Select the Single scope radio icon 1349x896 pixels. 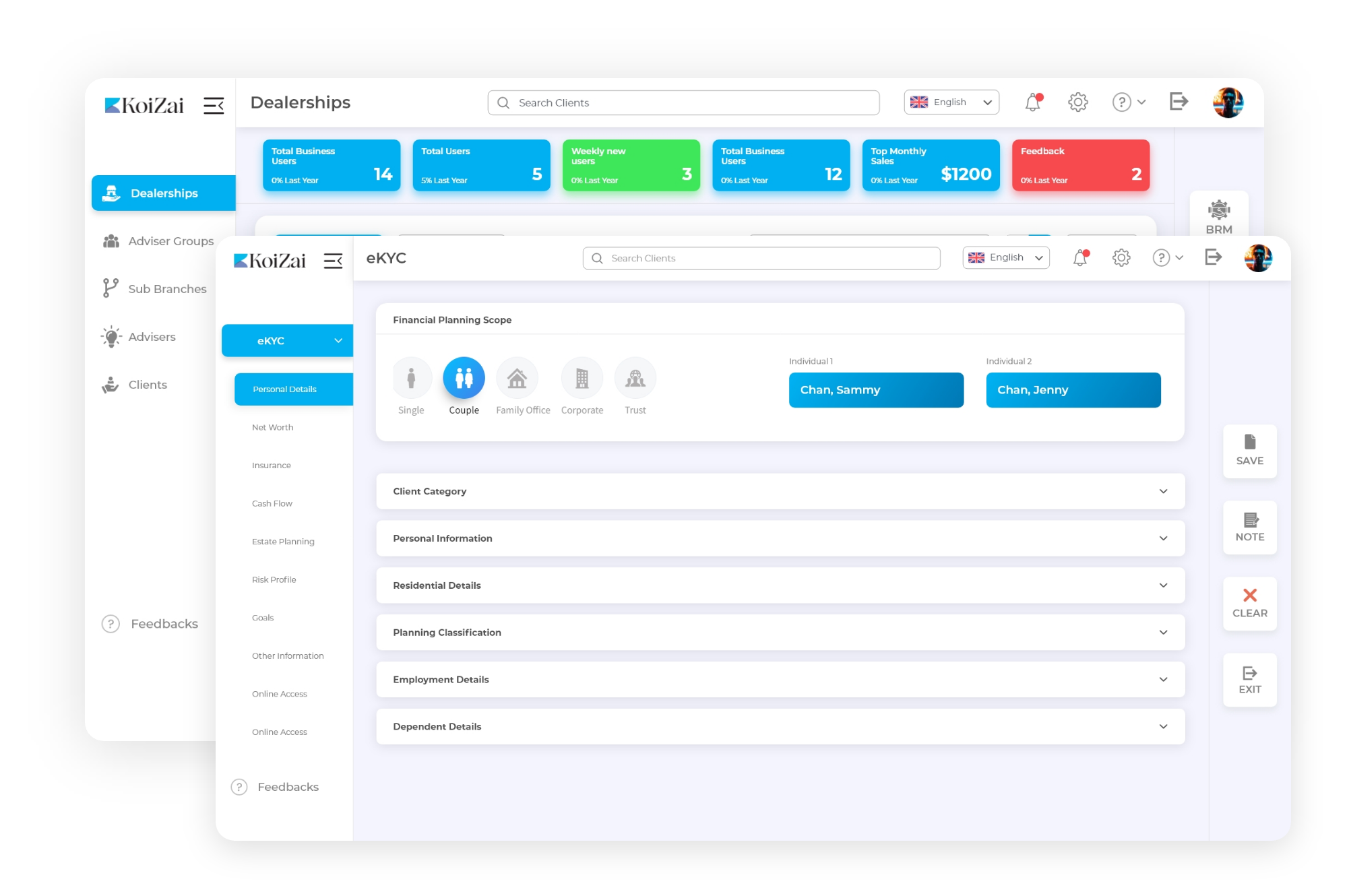(411, 378)
